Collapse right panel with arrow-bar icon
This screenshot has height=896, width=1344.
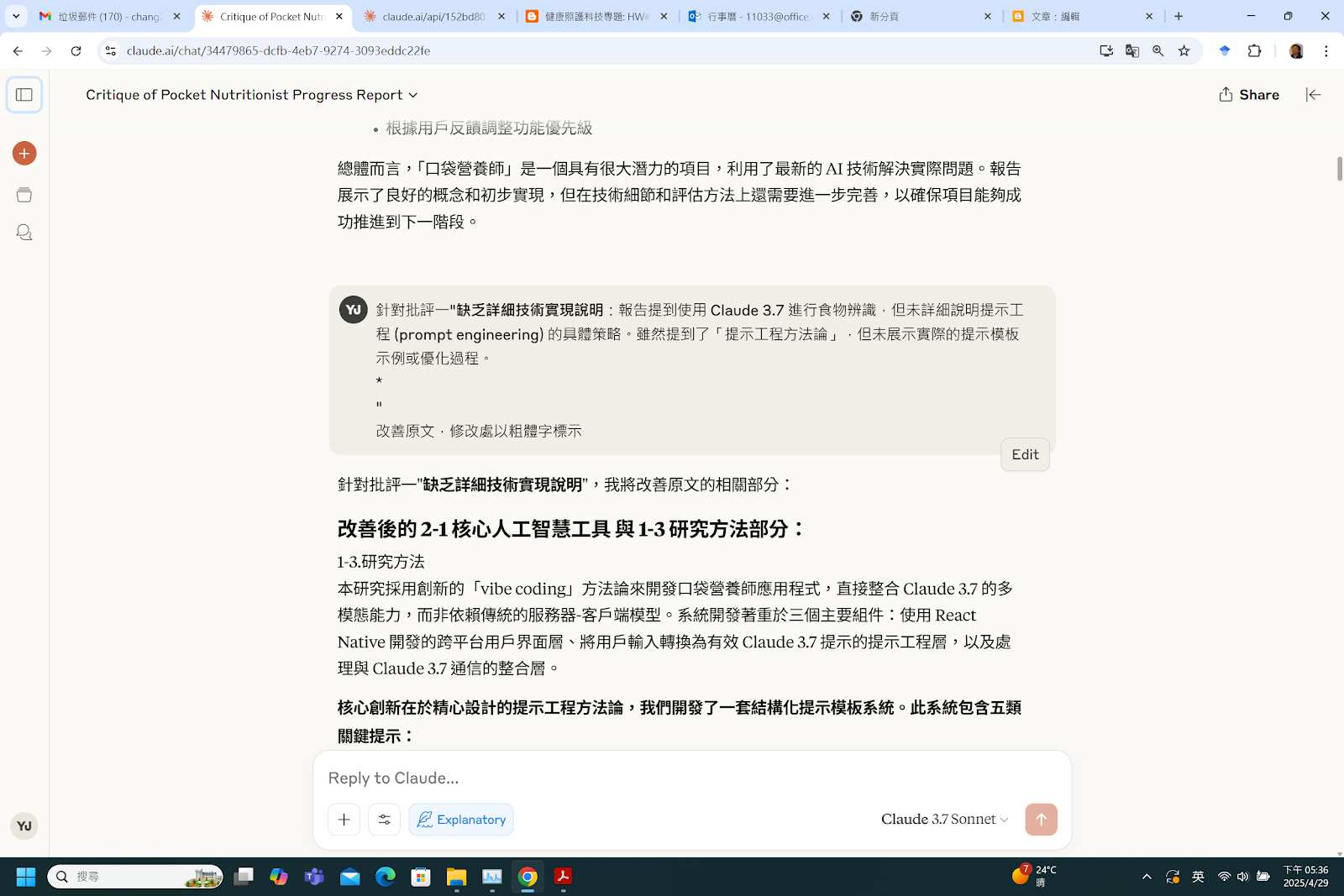1314,95
